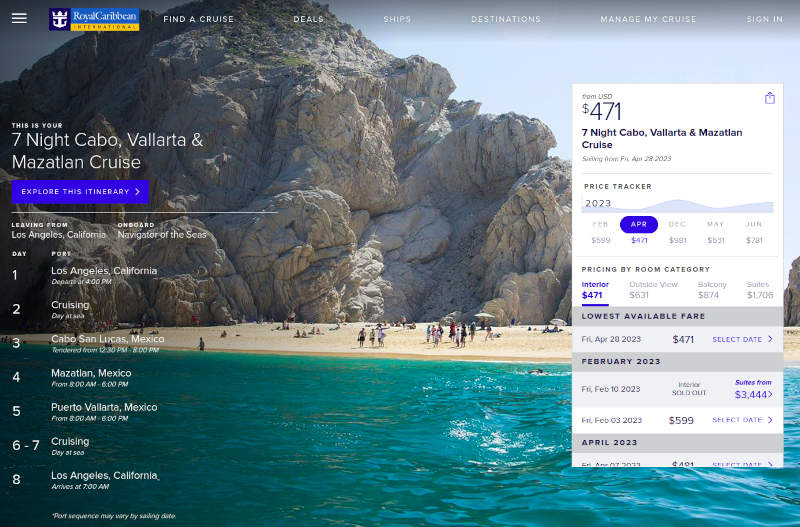Open the Destinations menu item
The image size is (800, 527).
[x=506, y=19]
